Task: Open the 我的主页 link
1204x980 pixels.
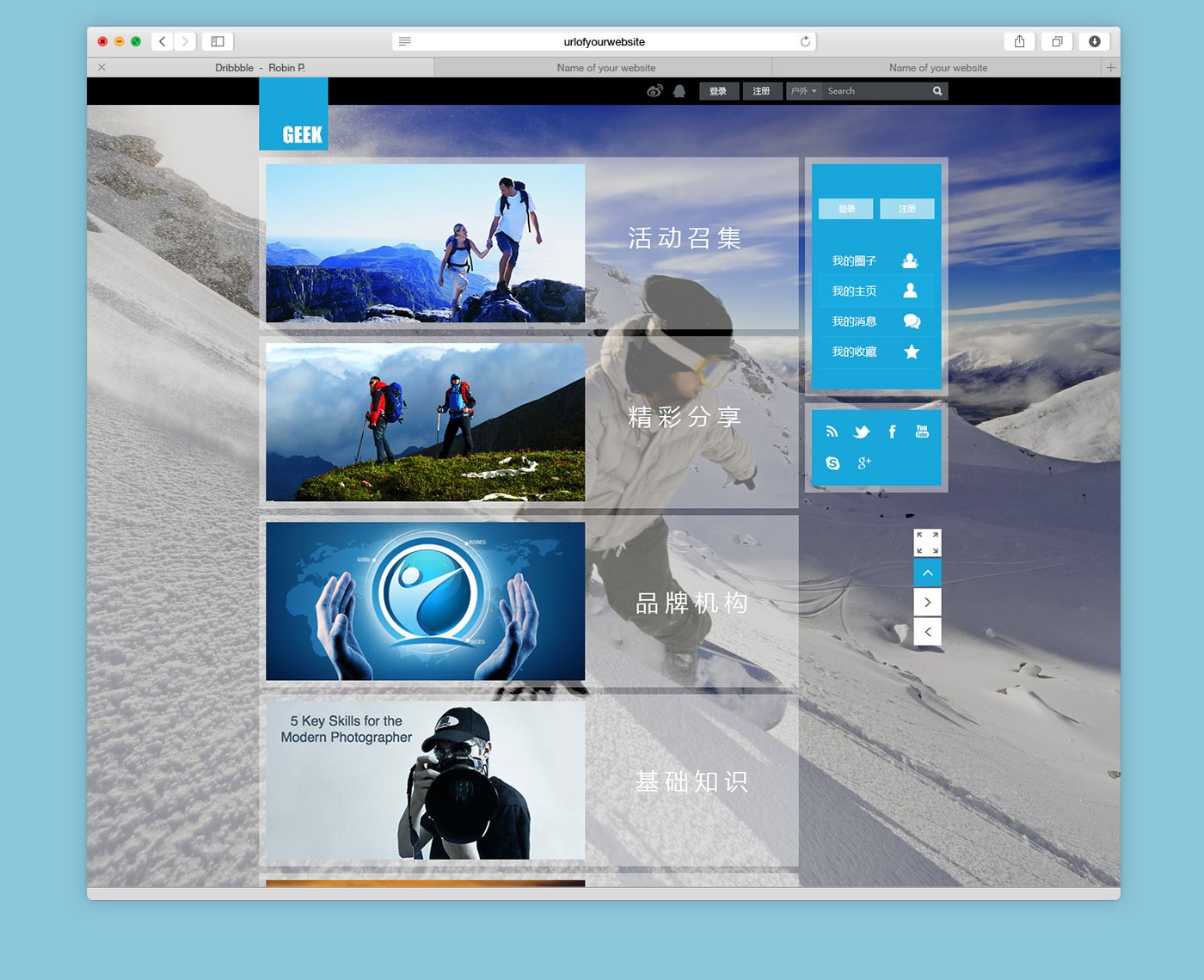Action: point(854,291)
